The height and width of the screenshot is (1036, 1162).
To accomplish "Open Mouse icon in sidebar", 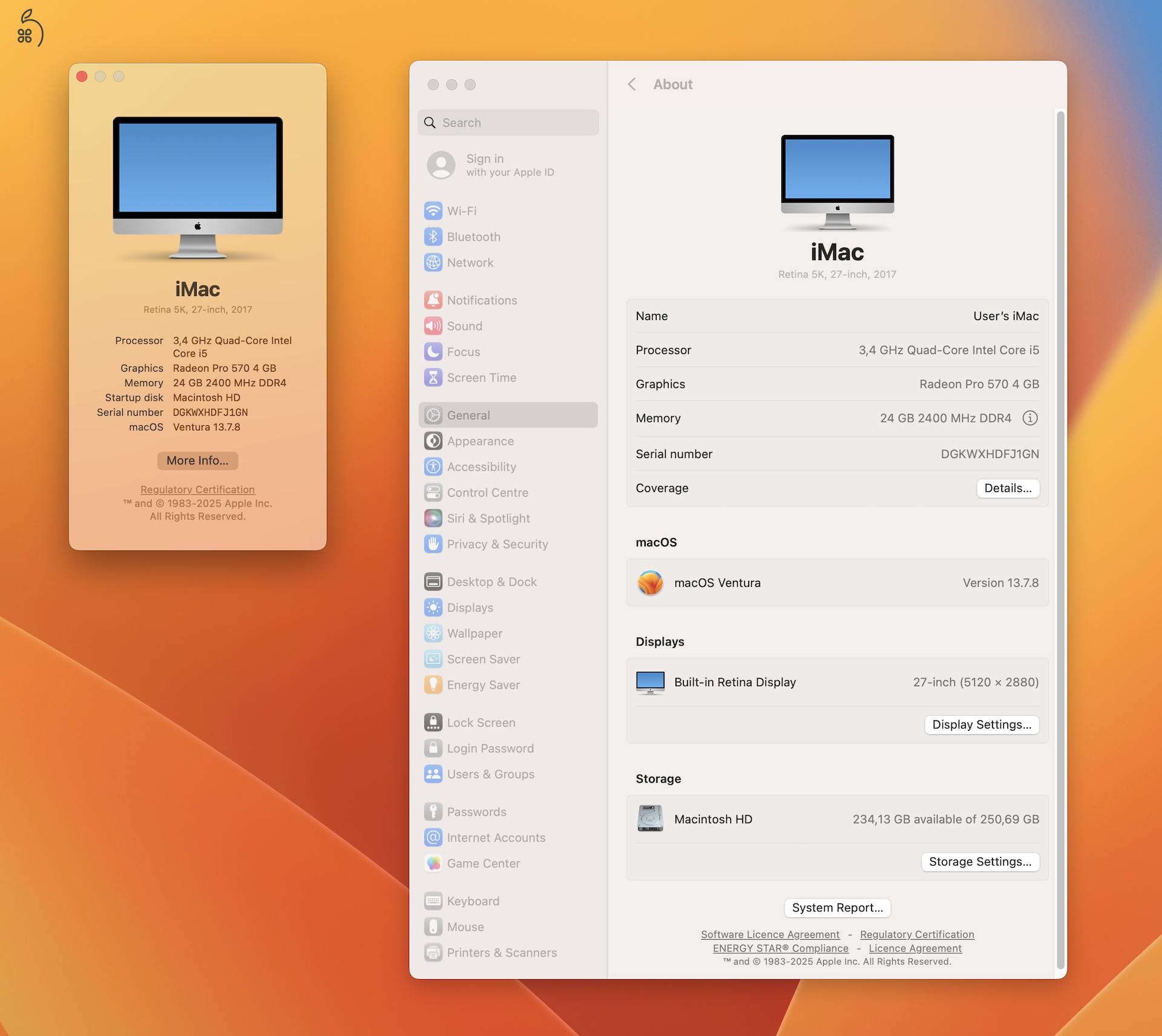I will coord(433,927).
